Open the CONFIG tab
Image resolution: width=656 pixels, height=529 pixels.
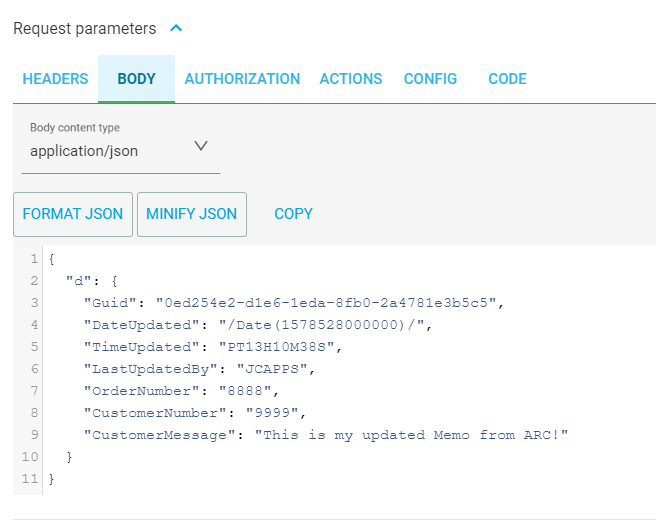pos(430,79)
